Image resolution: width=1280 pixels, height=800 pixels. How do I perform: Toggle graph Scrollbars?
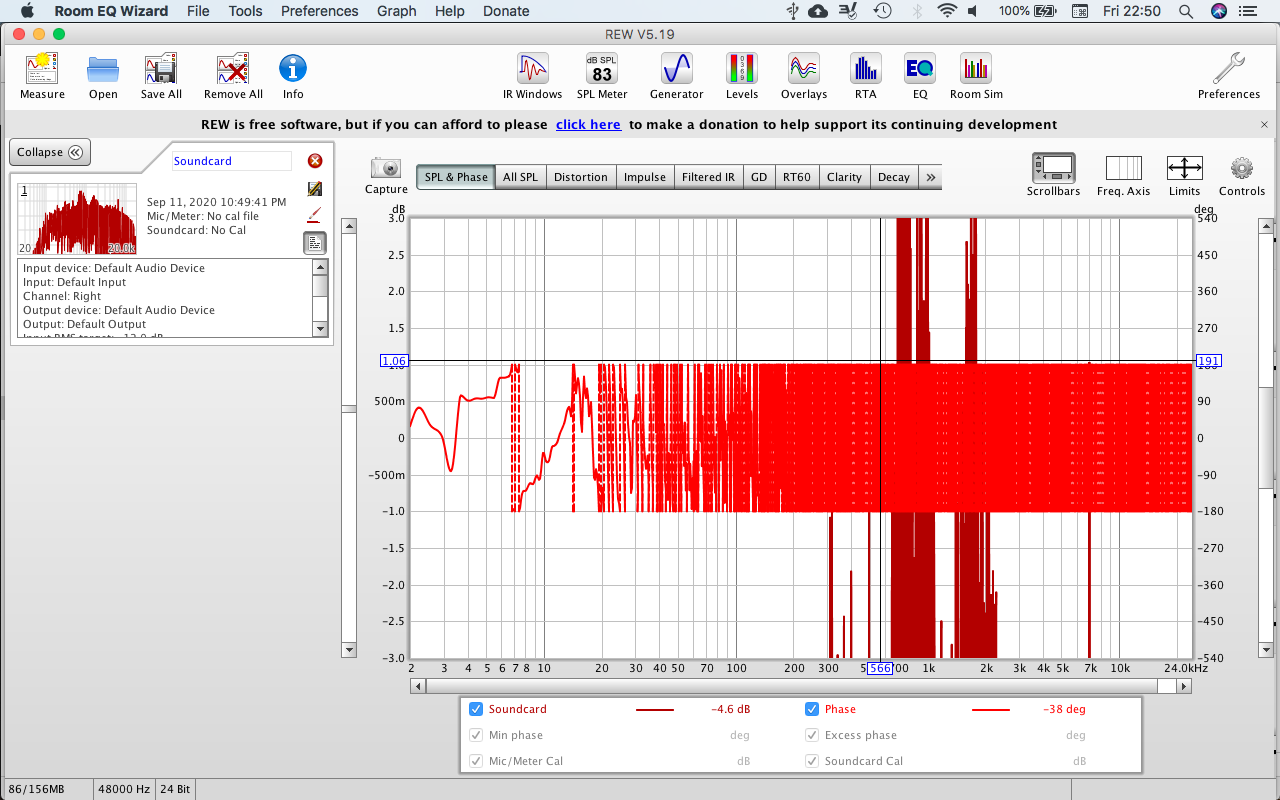click(1053, 175)
